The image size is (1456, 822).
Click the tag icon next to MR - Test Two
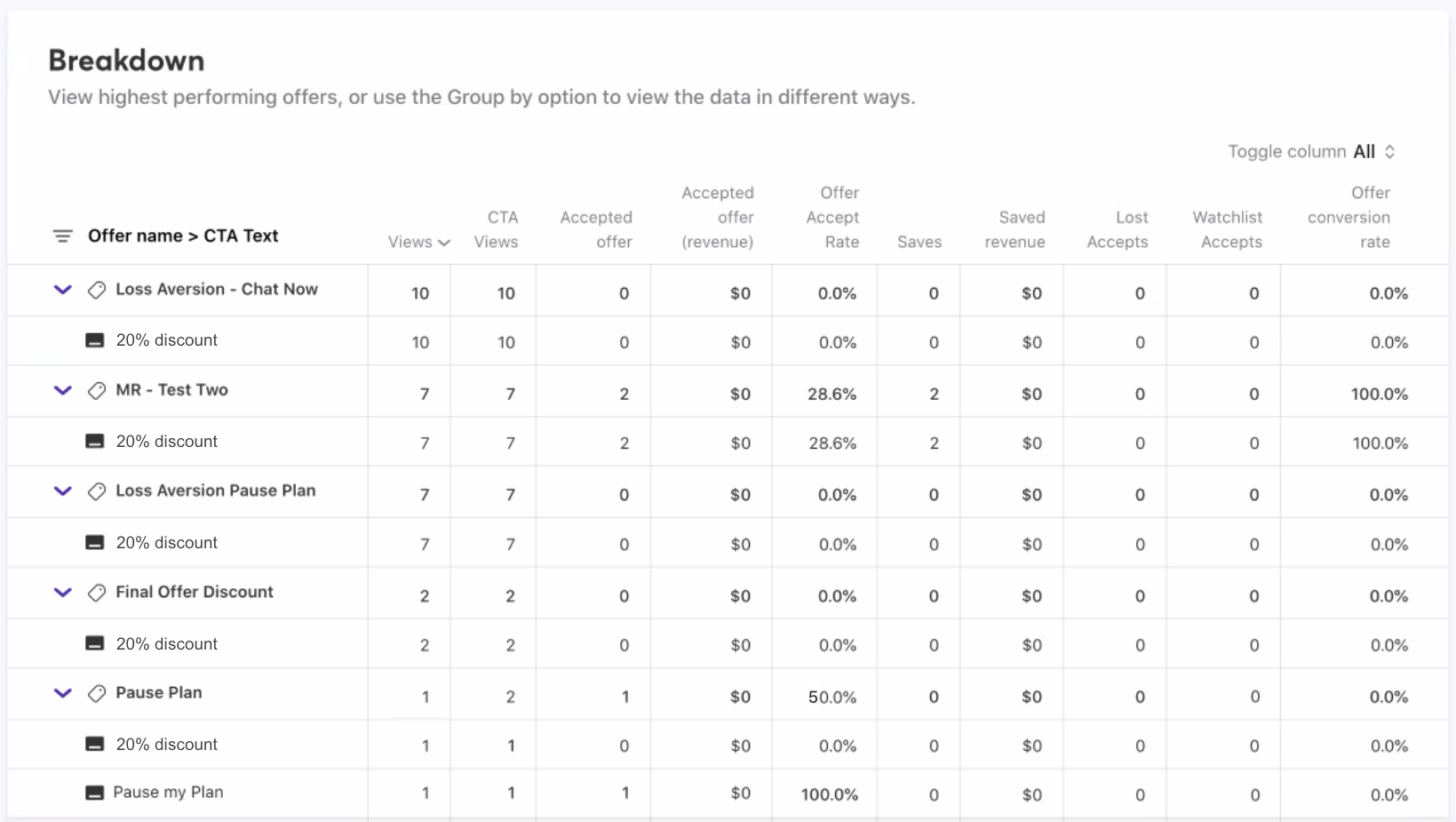point(97,391)
